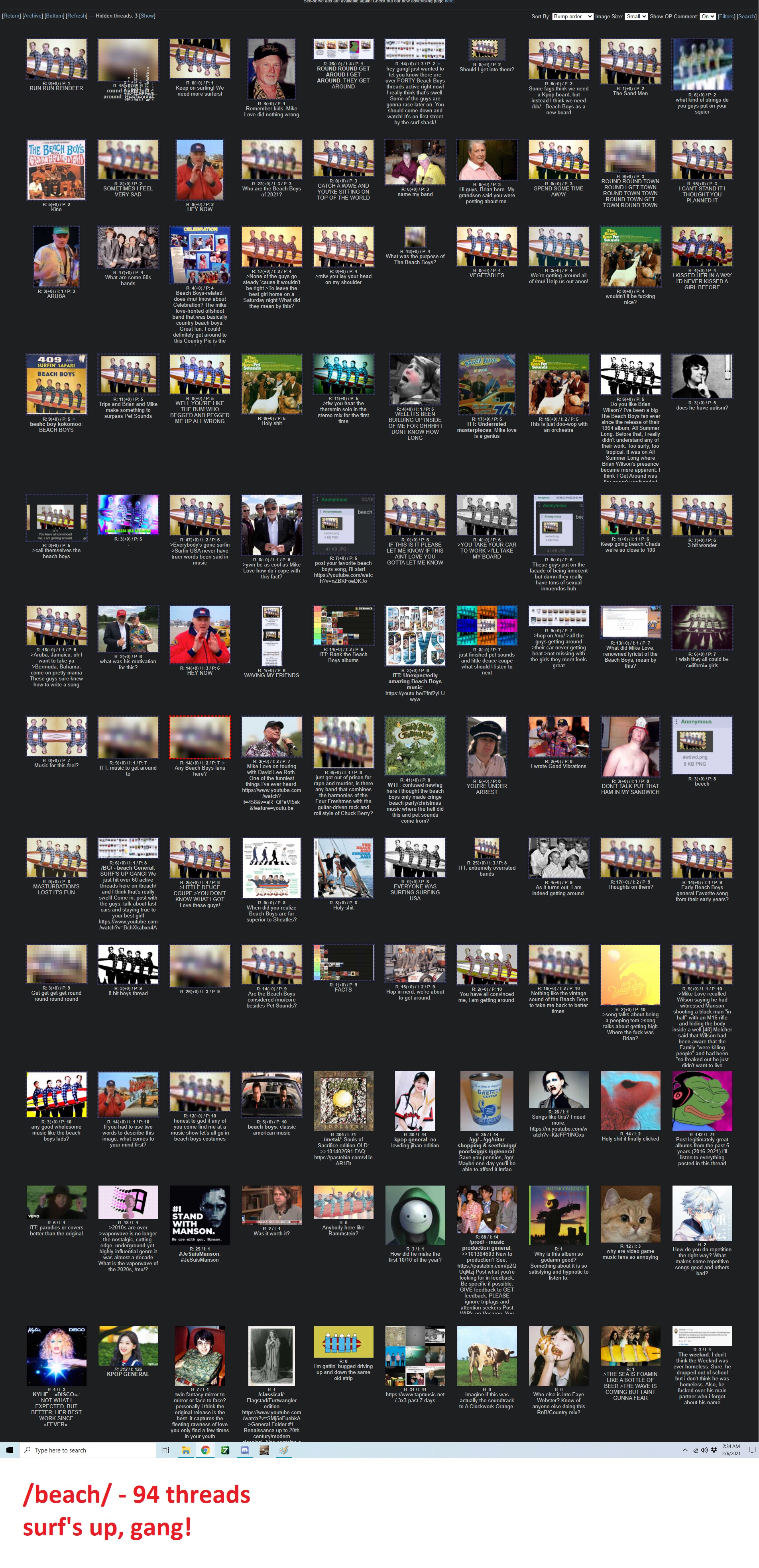Open the Windows notification center
The image size is (759, 1568).
[x=752, y=1450]
